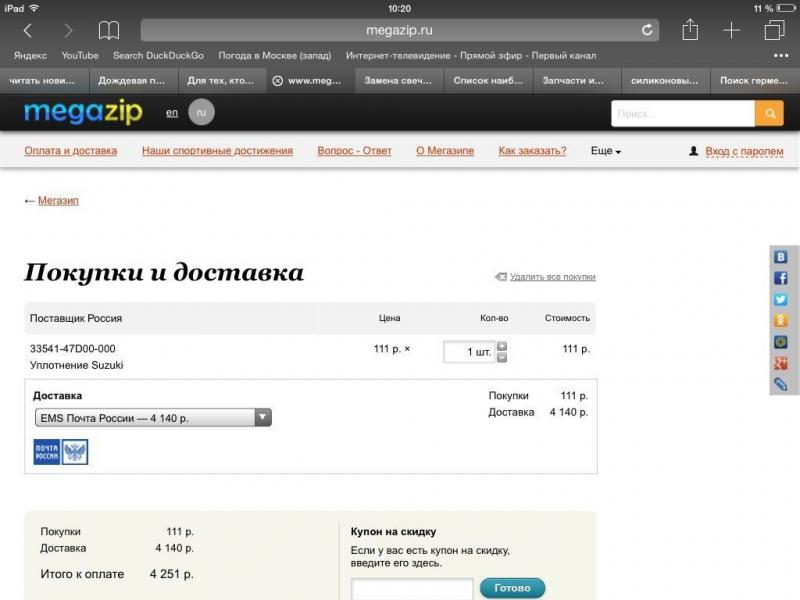Open Наши спортивные достижения link
The width and height of the screenshot is (800, 600).
(x=217, y=151)
